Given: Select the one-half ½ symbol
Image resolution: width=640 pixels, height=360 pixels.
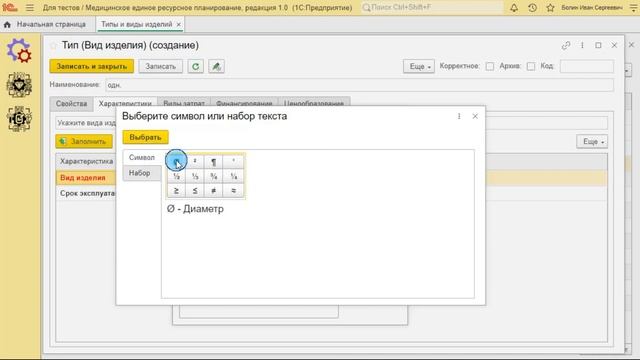Looking at the screenshot, I should (x=176, y=176).
